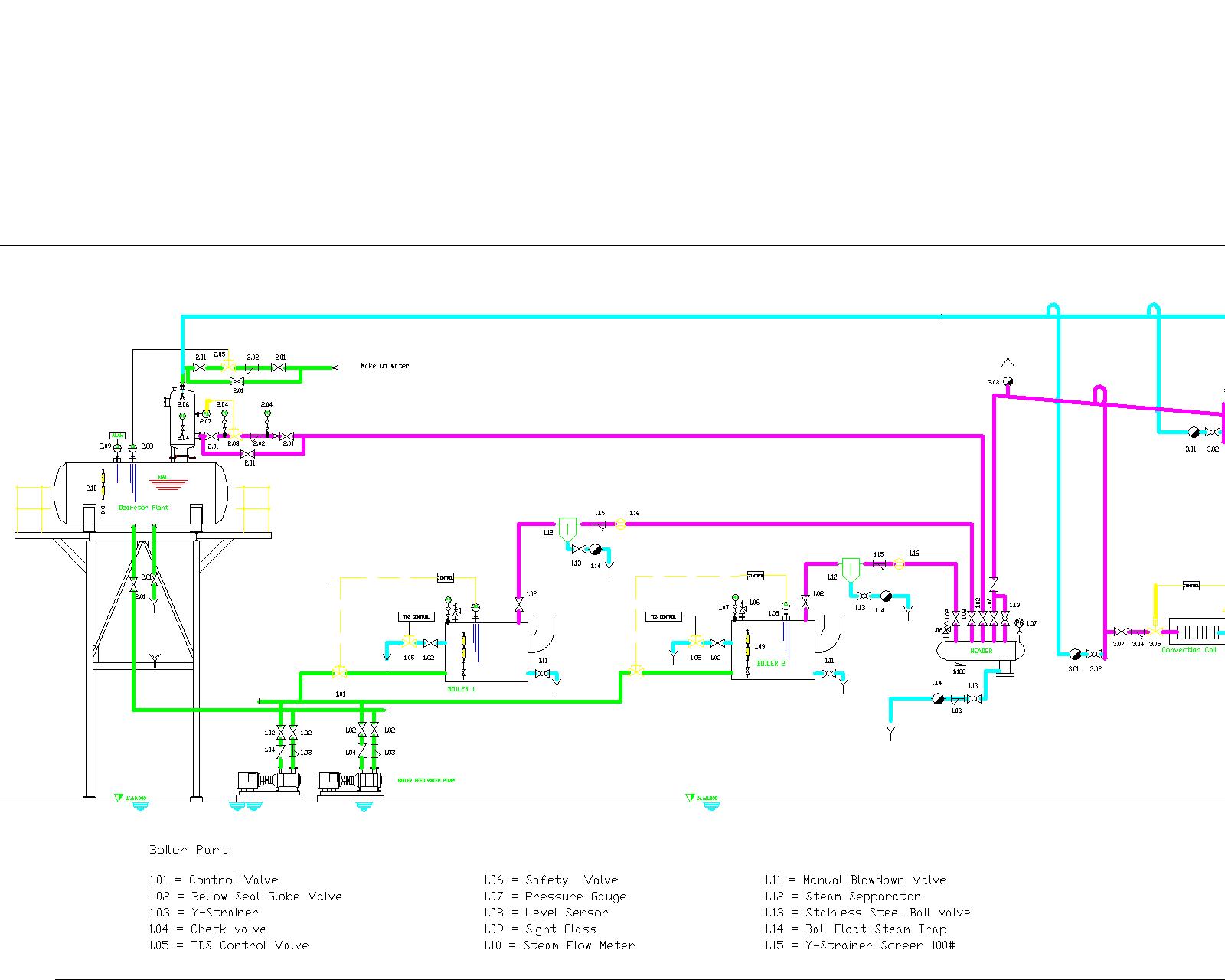
Task: Click the "Boiler Part" legend heading
Action: click(188, 849)
